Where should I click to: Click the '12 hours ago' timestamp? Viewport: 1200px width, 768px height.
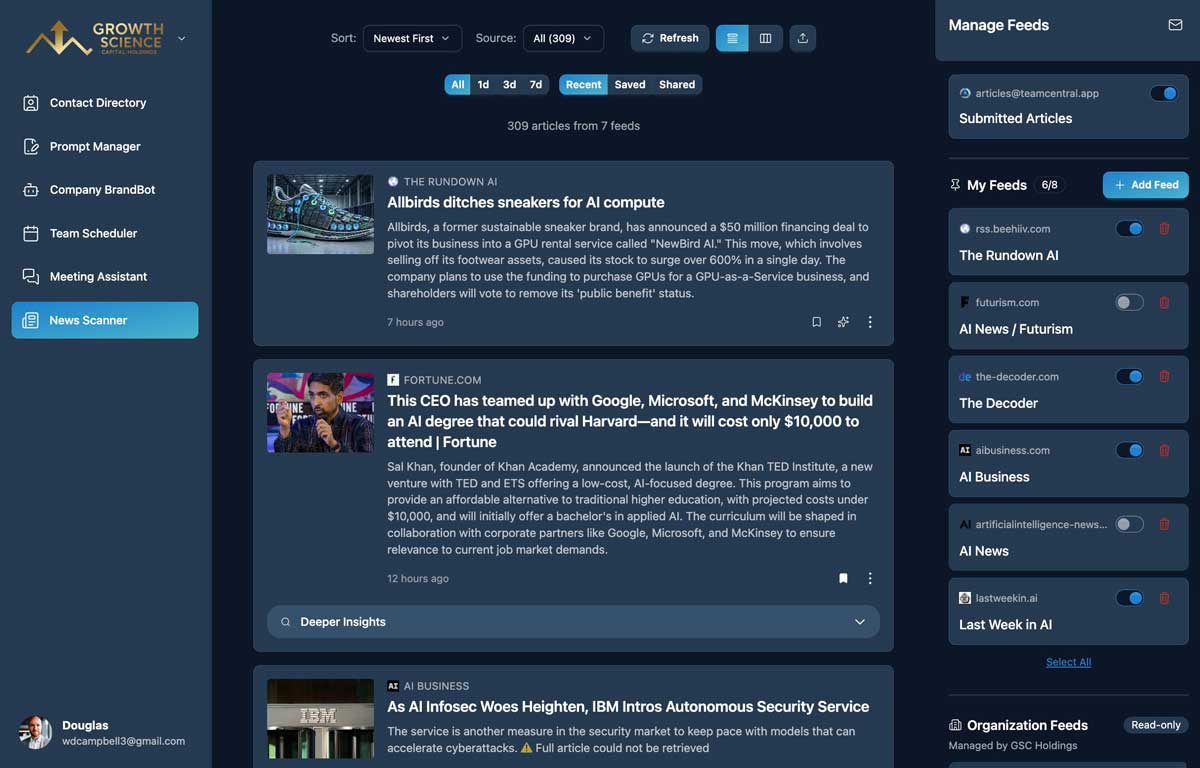(x=418, y=578)
